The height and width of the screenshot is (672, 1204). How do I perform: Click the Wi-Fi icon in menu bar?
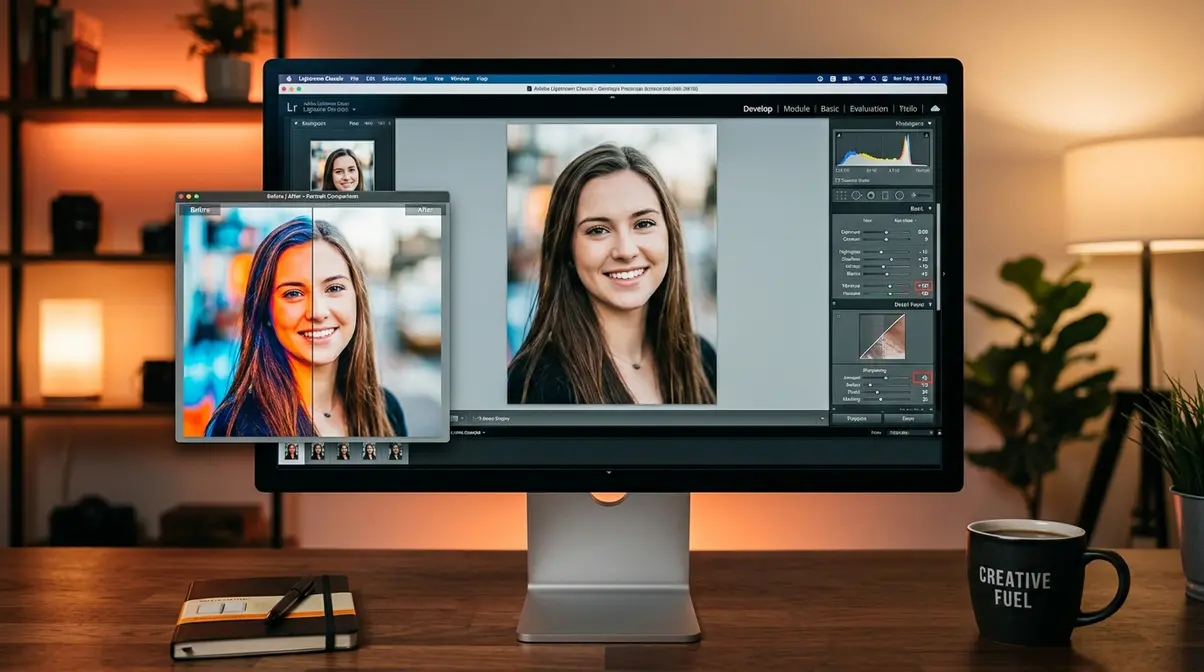(862, 79)
